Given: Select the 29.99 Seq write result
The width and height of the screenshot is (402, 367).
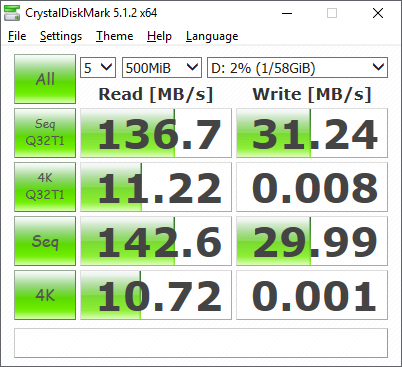Looking at the screenshot, I should click(312, 241).
